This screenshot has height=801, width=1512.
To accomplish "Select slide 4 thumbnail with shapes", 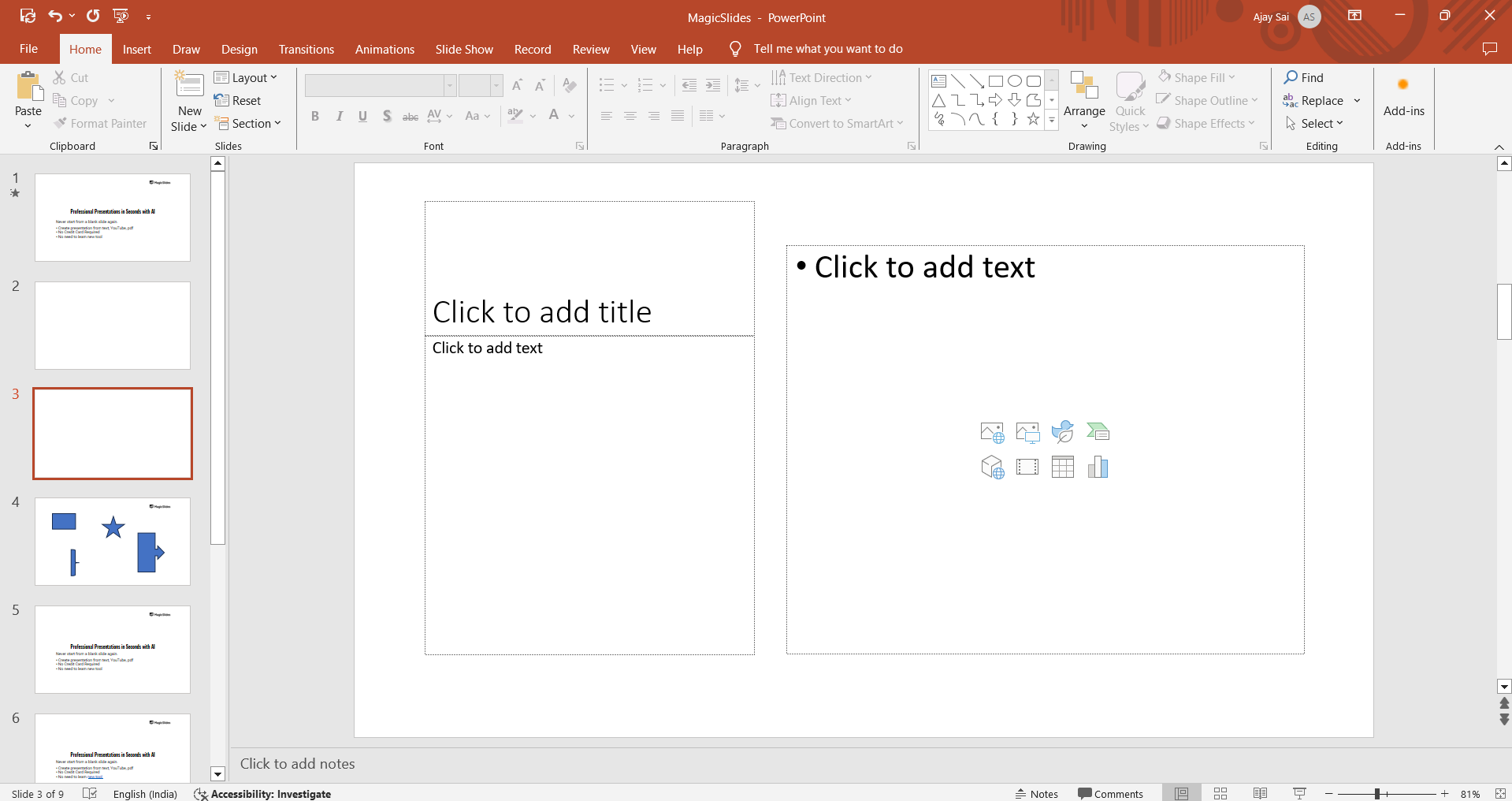I will click(113, 541).
